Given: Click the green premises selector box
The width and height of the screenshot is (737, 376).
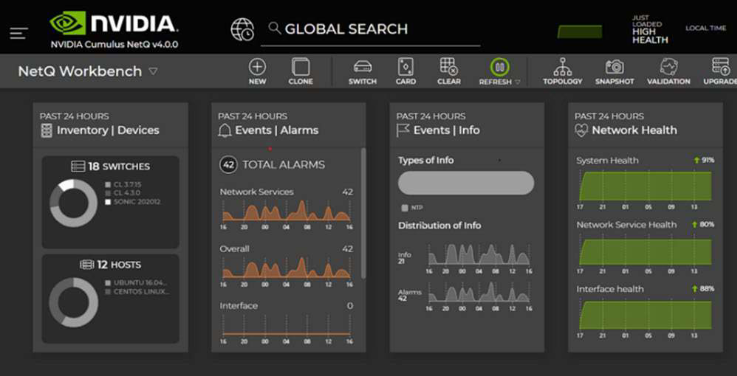Looking at the screenshot, I should click(x=580, y=31).
